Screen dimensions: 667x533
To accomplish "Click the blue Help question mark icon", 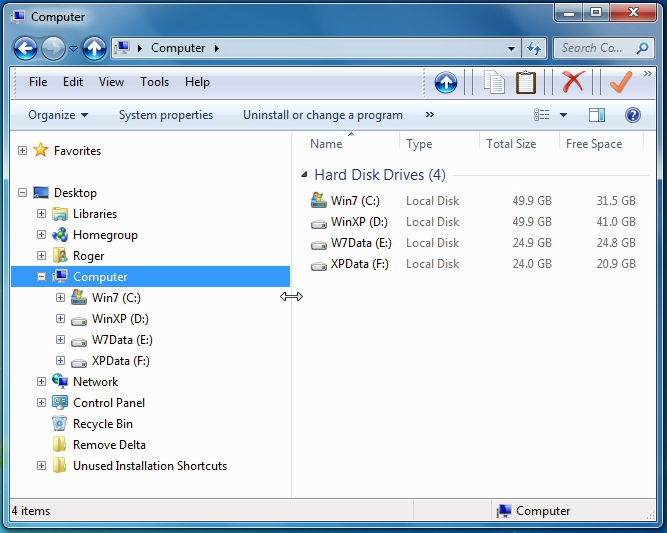I will tap(633, 115).
